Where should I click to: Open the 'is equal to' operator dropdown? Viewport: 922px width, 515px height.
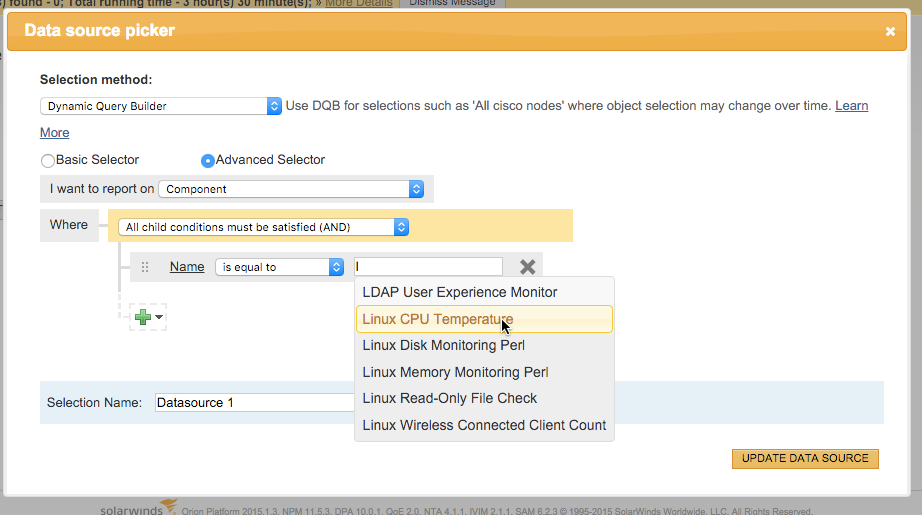279,267
